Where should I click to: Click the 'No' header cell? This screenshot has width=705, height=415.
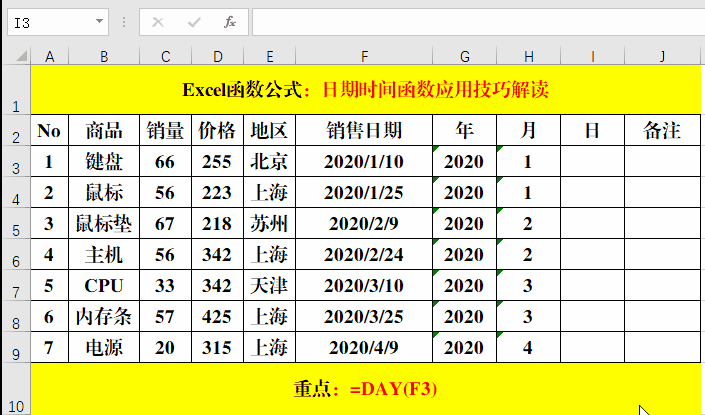pos(49,130)
